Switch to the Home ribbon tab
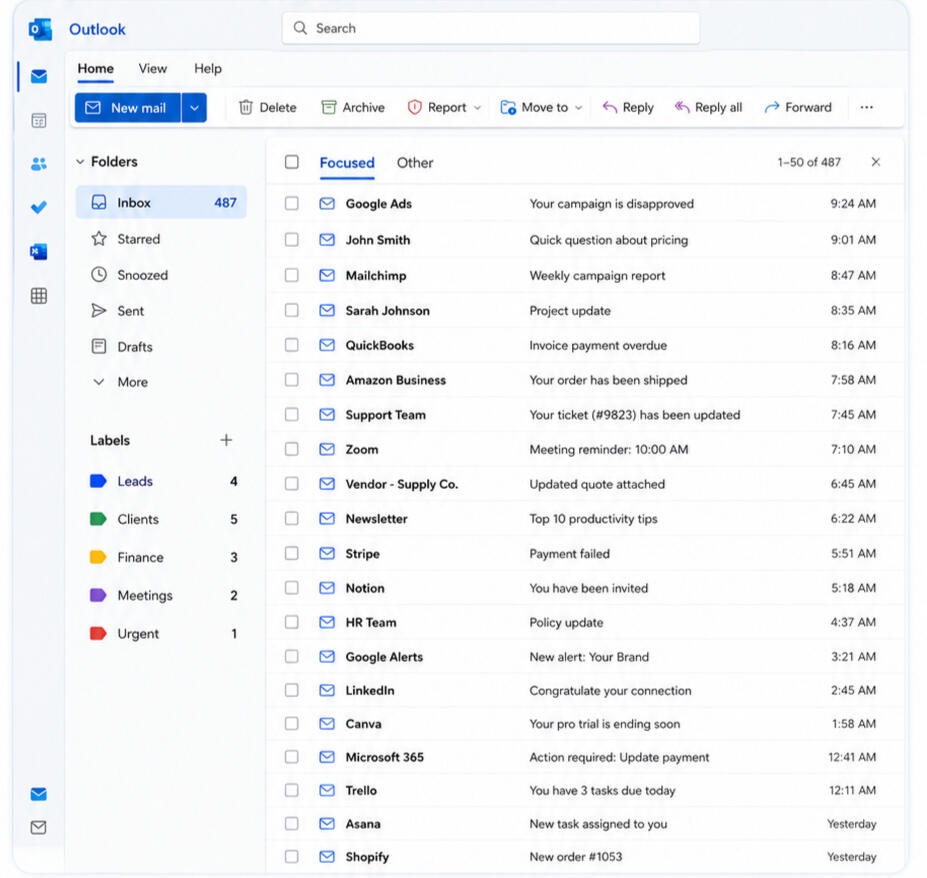This screenshot has height=878, width=927. (x=95, y=69)
